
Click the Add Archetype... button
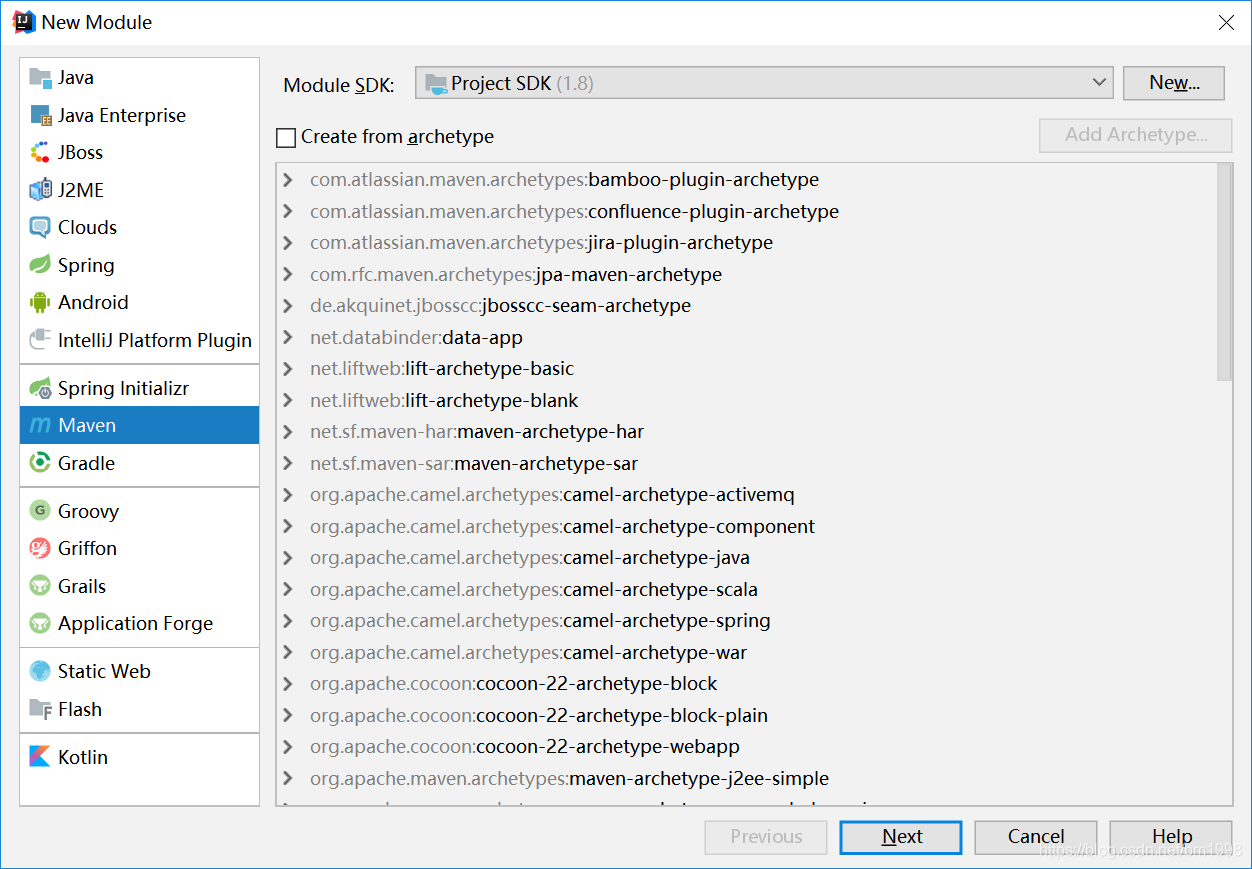point(1135,135)
